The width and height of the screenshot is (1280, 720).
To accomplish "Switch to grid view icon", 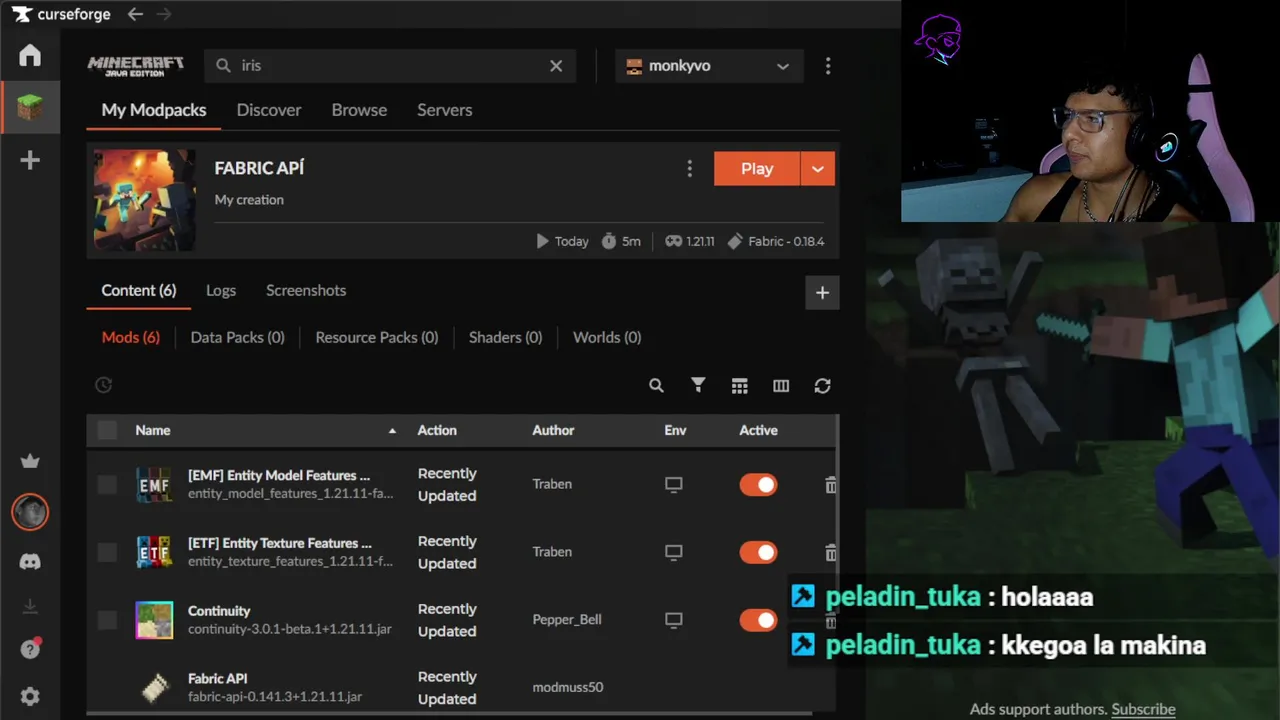I will point(739,385).
